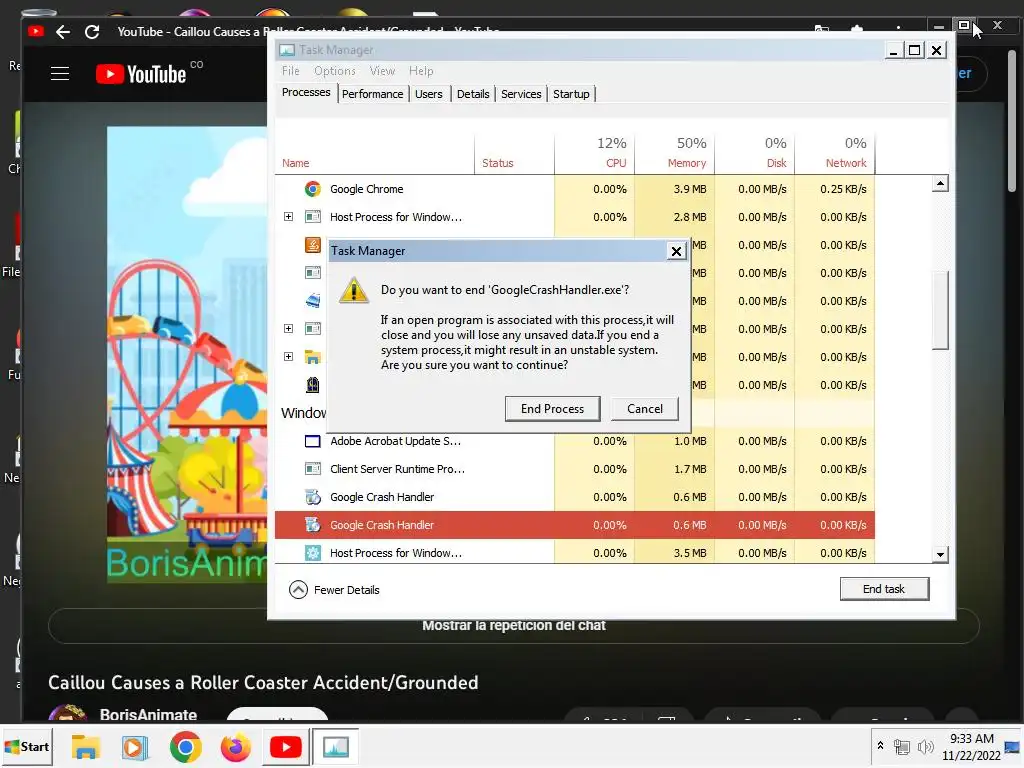Expand the process row above the folder icon row
Viewport: 1024px width, 768px height.
point(288,328)
